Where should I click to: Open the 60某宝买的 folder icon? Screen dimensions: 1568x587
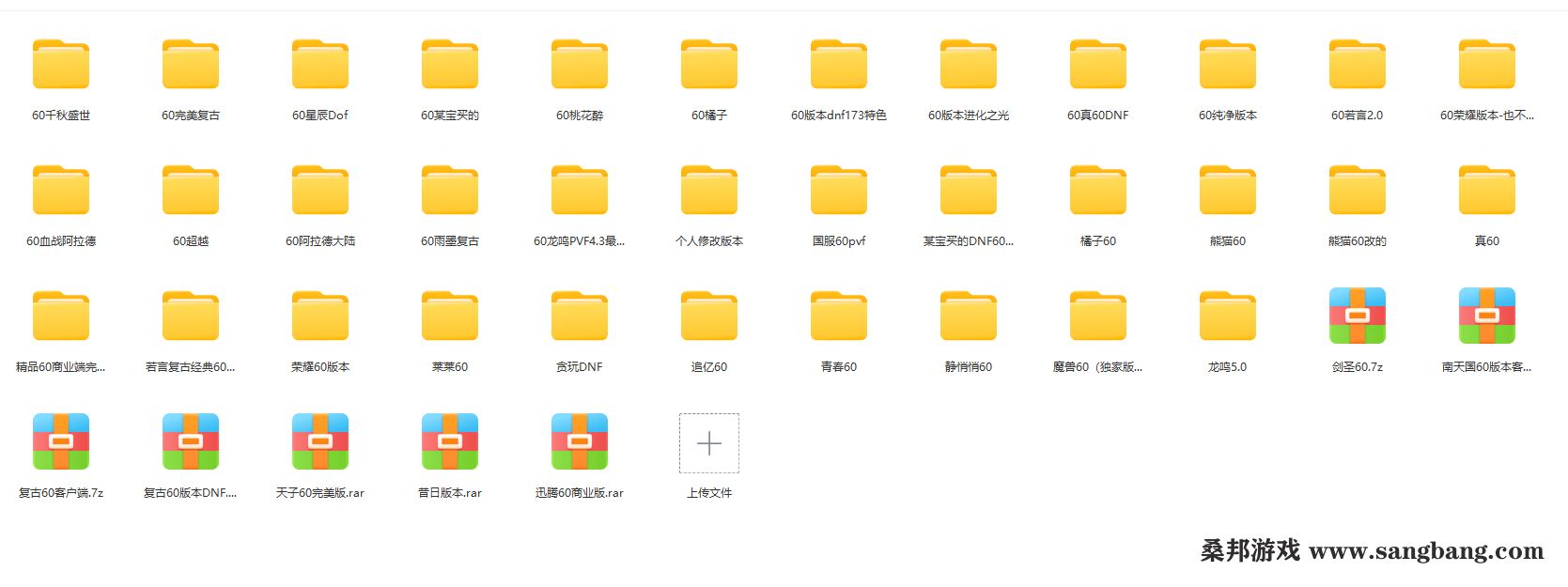[450, 64]
